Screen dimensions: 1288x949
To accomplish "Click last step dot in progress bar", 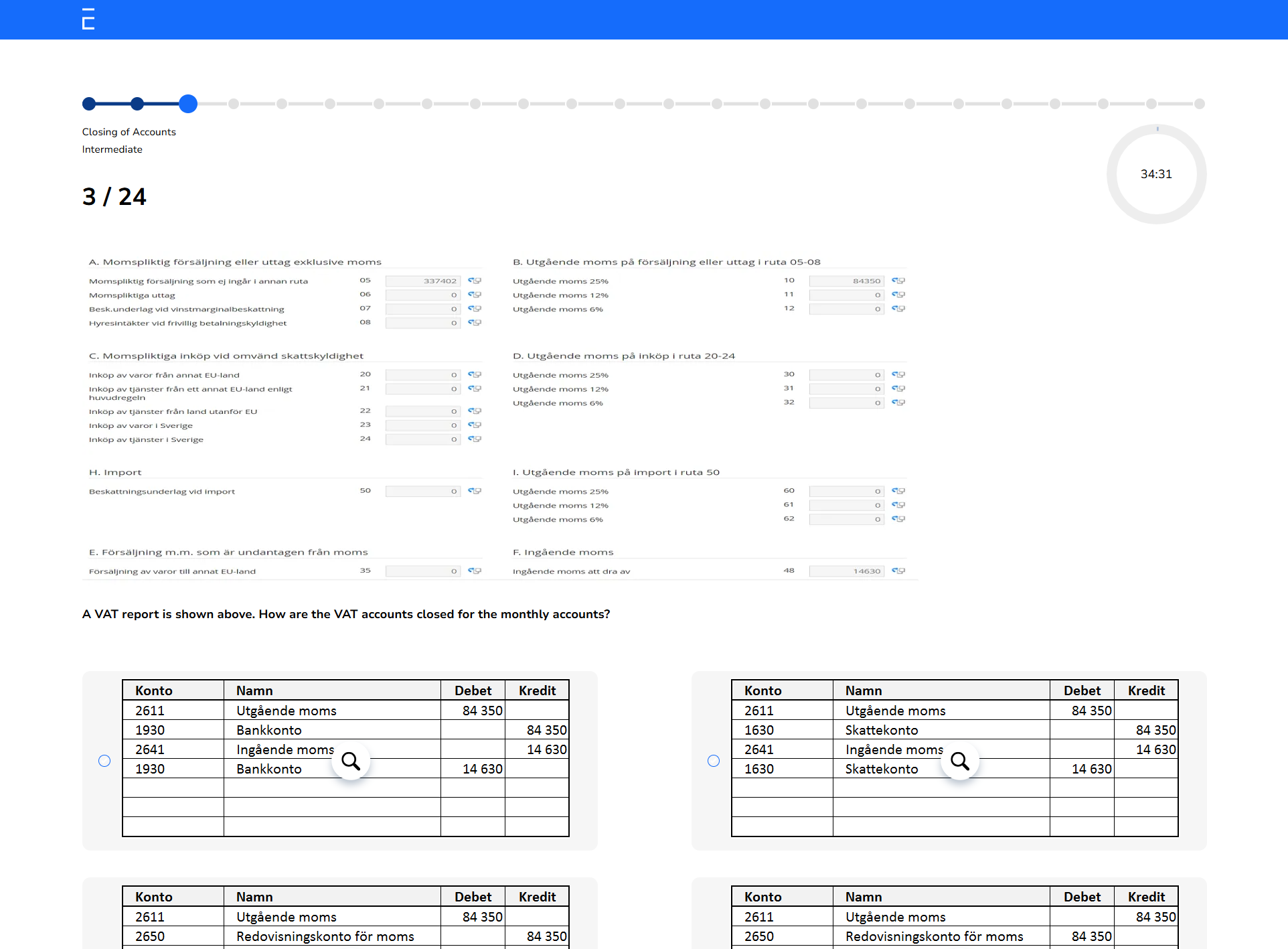I will (1199, 104).
